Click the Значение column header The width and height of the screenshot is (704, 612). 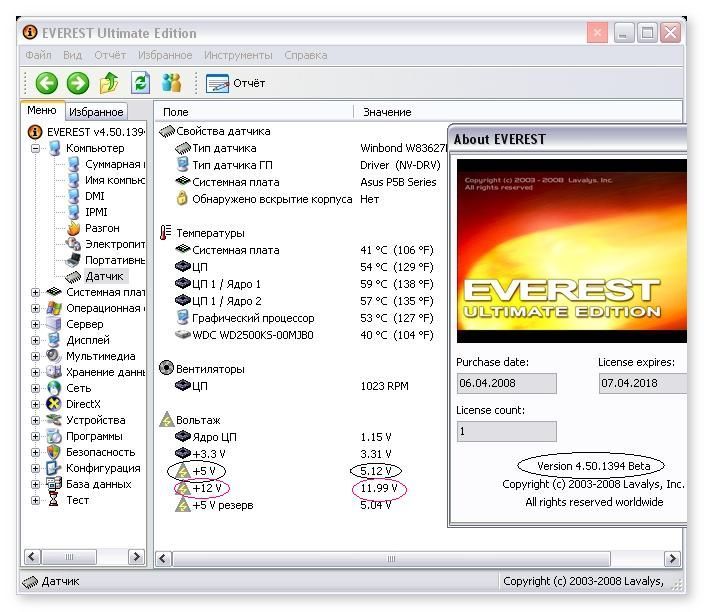(x=518, y=112)
